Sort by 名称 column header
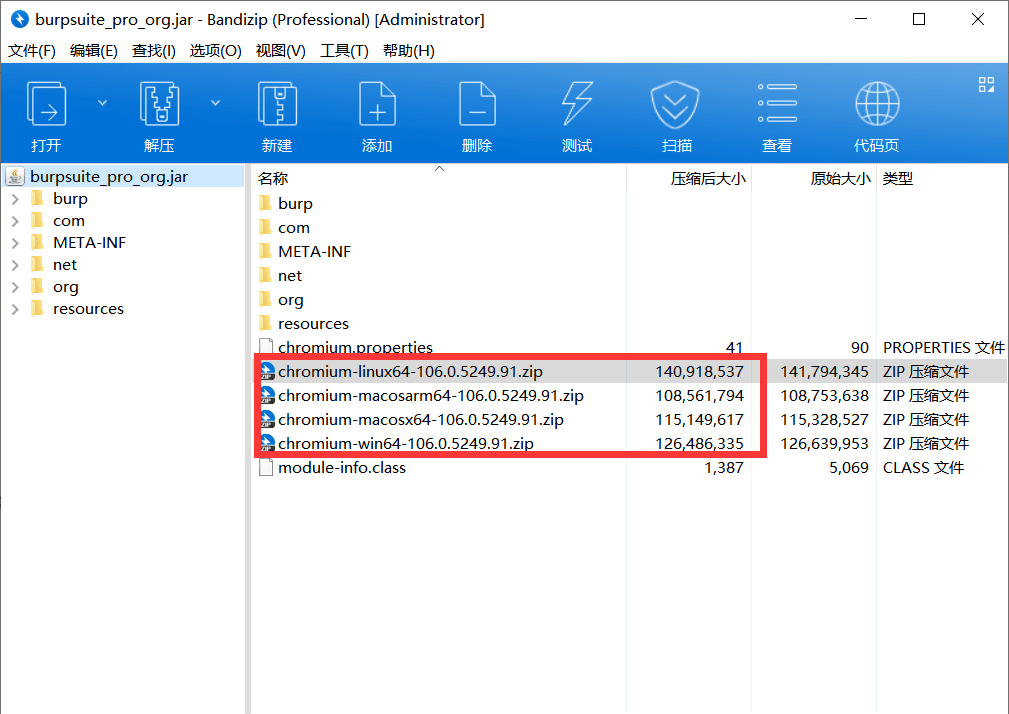This screenshot has height=714, width=1009. click(438, 178)
